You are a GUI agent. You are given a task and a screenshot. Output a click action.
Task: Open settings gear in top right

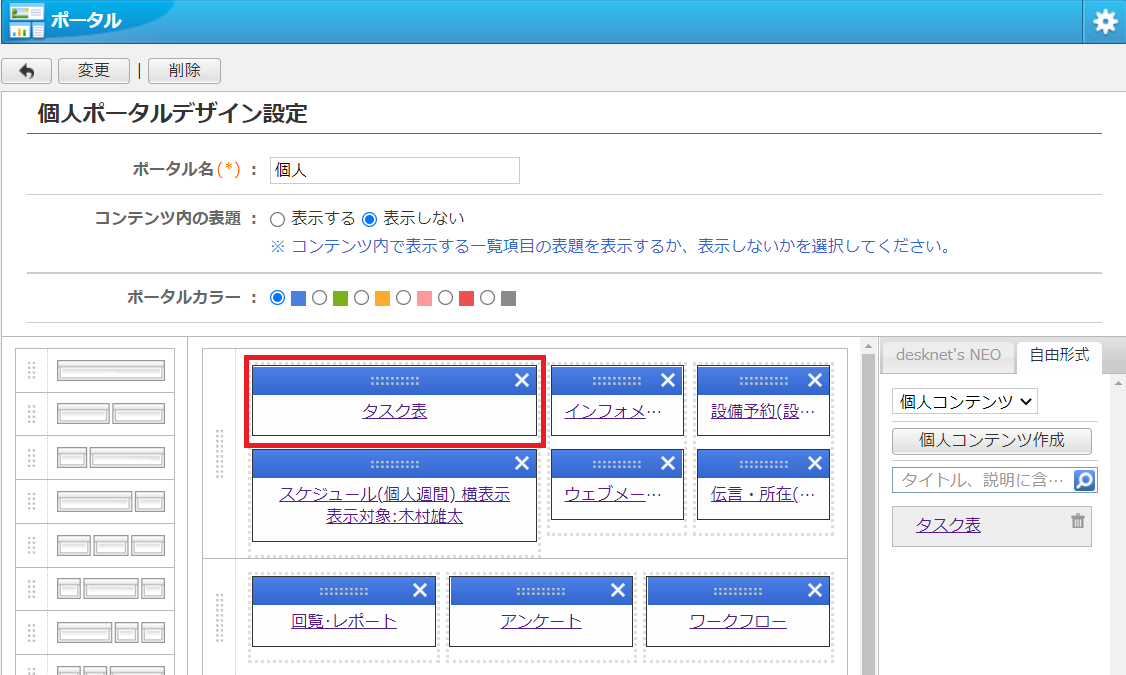1104,22
